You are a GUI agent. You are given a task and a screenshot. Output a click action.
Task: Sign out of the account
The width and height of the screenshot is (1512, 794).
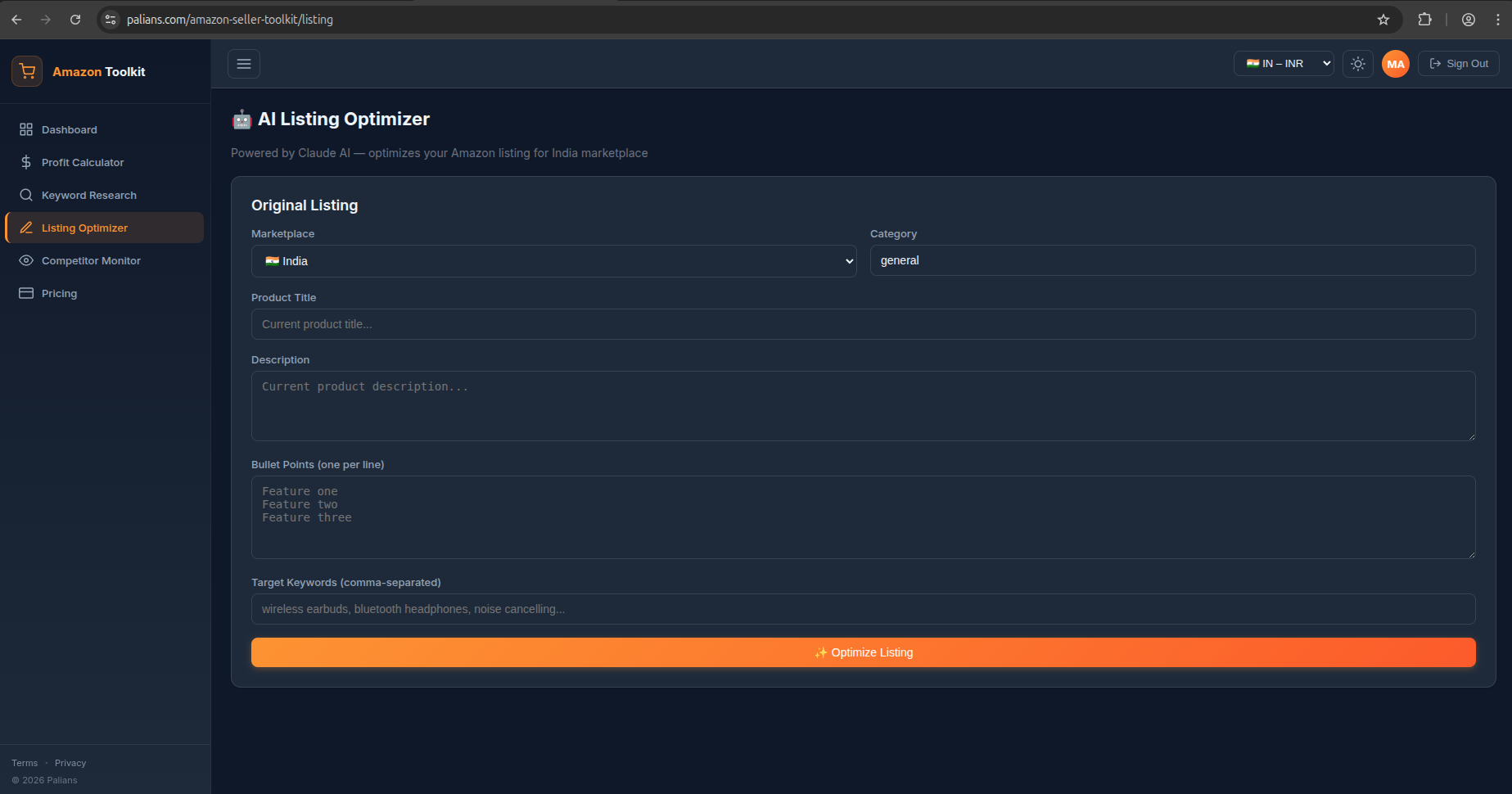pyautogui.click(x=1458, y=63)
